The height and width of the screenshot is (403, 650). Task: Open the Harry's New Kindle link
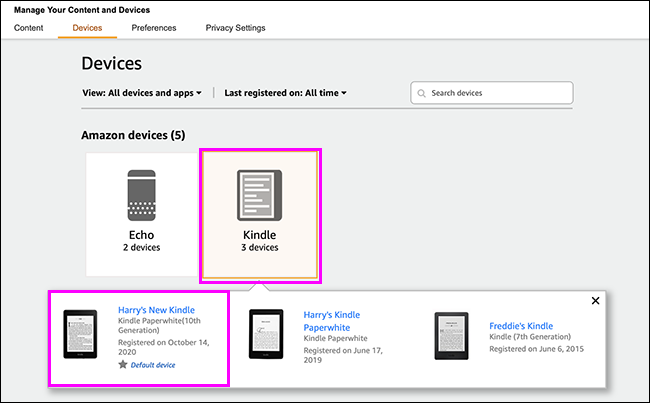click(x=156, y=310)
